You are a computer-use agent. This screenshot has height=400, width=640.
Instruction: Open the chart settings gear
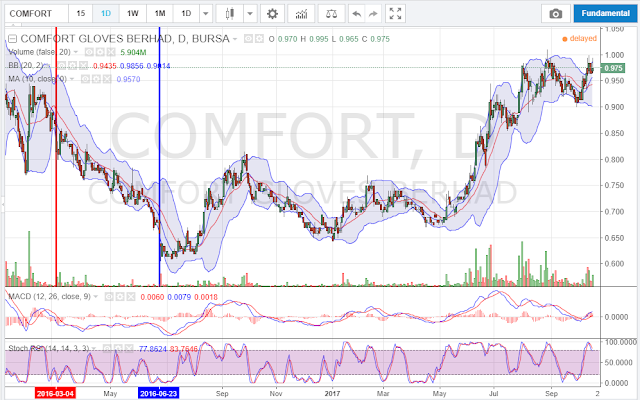(272, 13)
